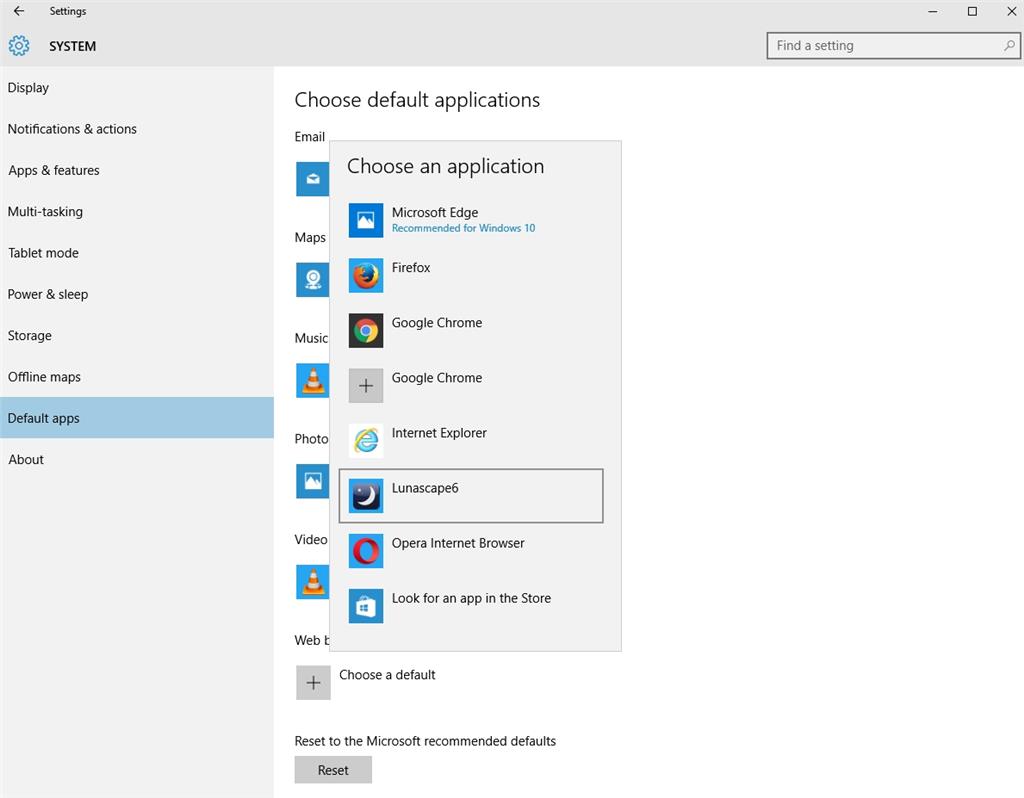Image resolution: width=1024 pixels, height=798 pixels.
Task: Click the Maps default app icon
Action: click(x=313, y=279)
